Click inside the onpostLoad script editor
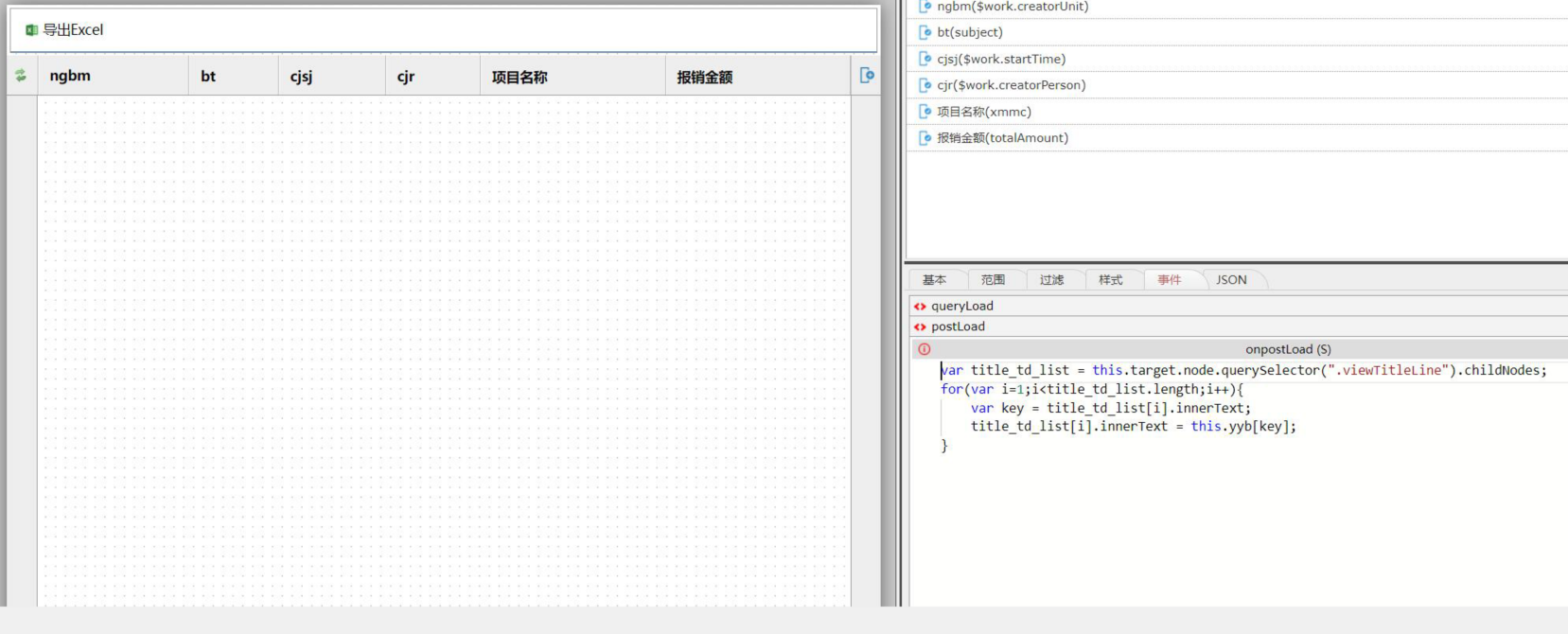 [1230, 511]
